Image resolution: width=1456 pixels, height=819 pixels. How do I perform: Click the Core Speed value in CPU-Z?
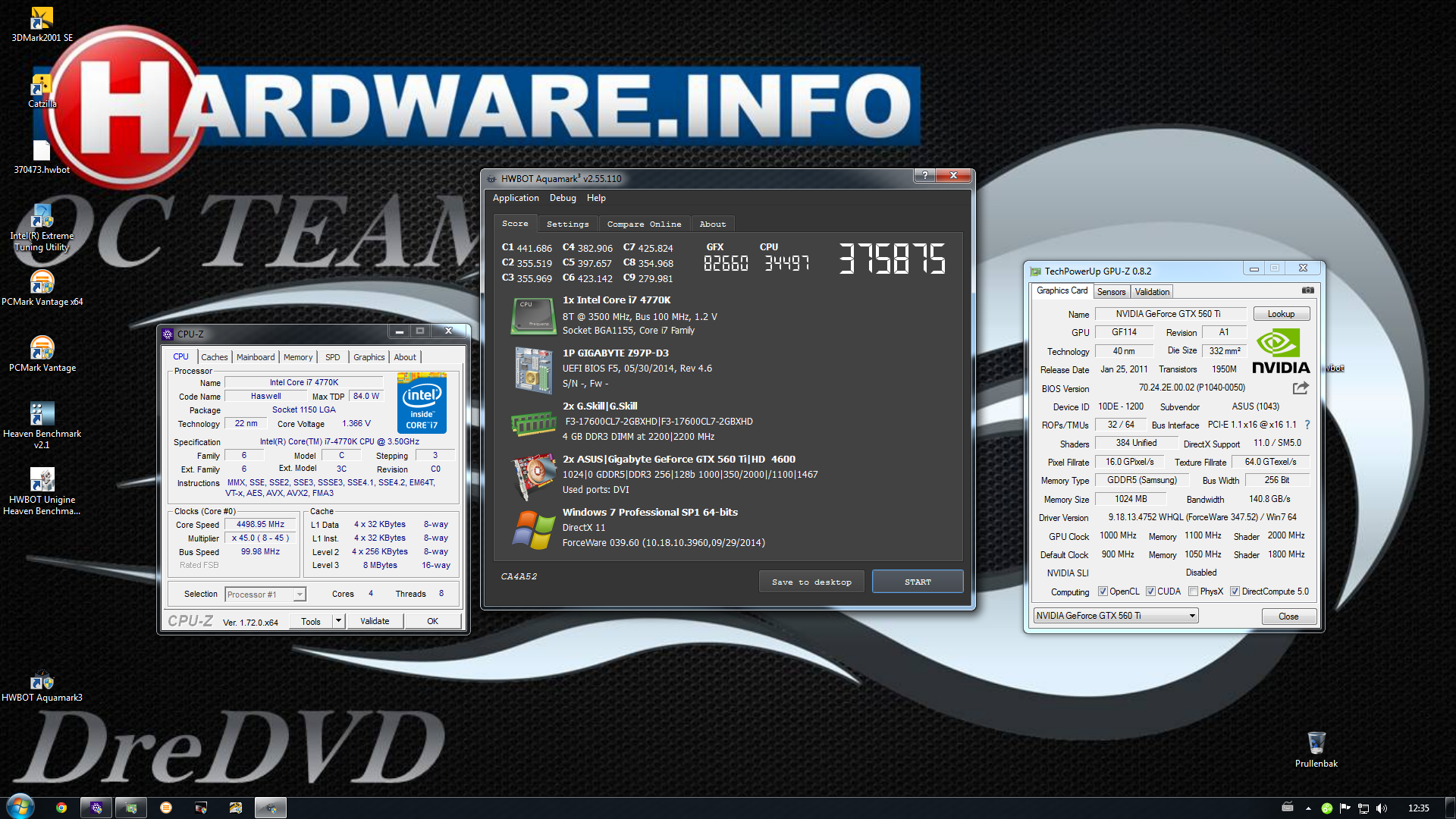tap(260, 525)
